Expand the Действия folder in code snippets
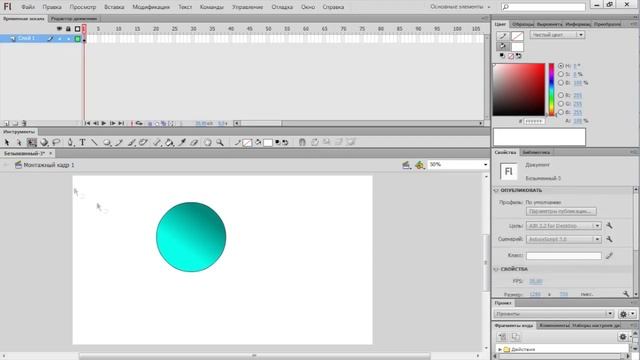640x360 pixels. click(x=500, y=350)
